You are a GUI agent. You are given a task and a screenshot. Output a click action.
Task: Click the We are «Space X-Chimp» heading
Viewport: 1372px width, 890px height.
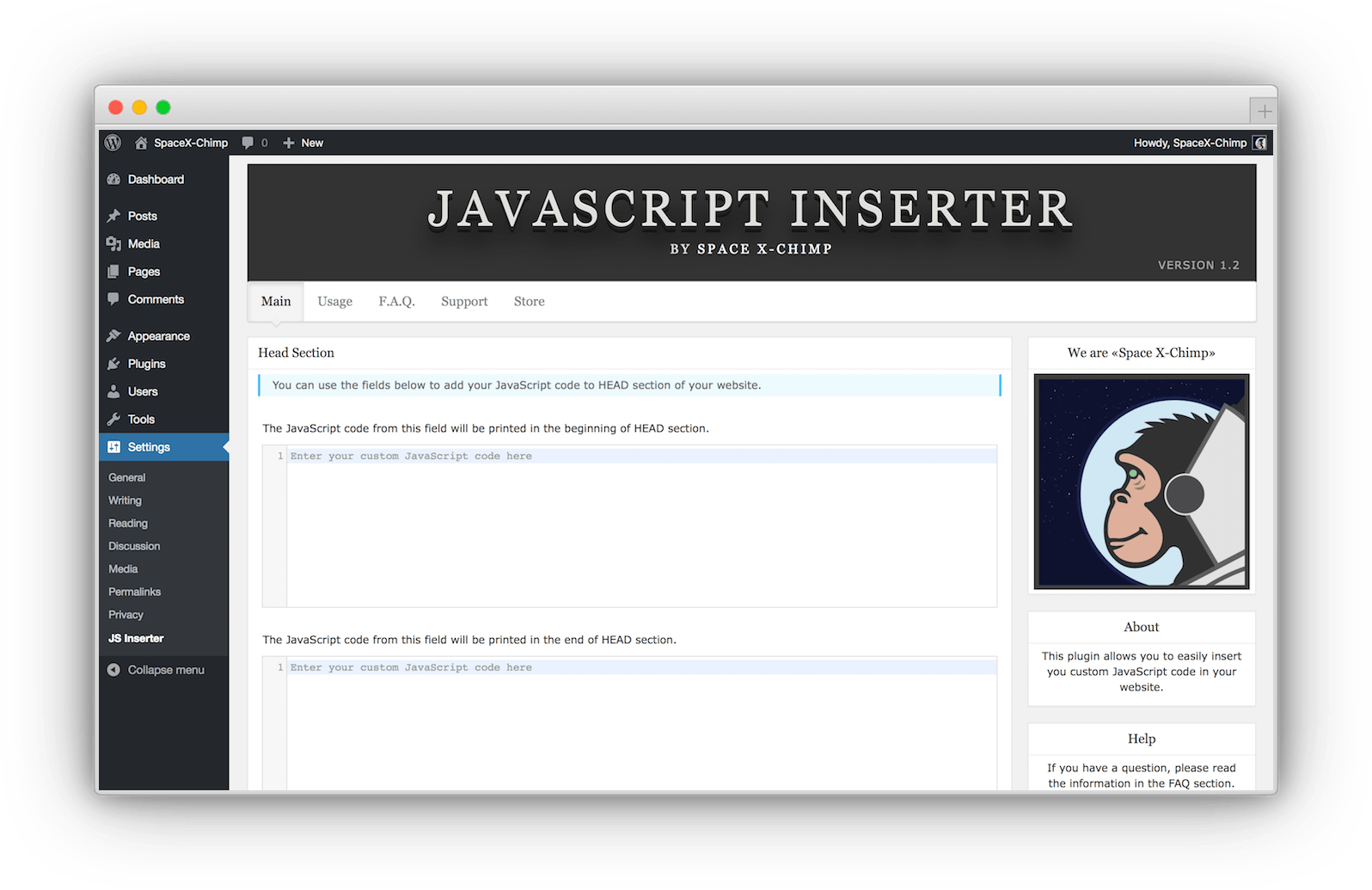pos(1142,353)
